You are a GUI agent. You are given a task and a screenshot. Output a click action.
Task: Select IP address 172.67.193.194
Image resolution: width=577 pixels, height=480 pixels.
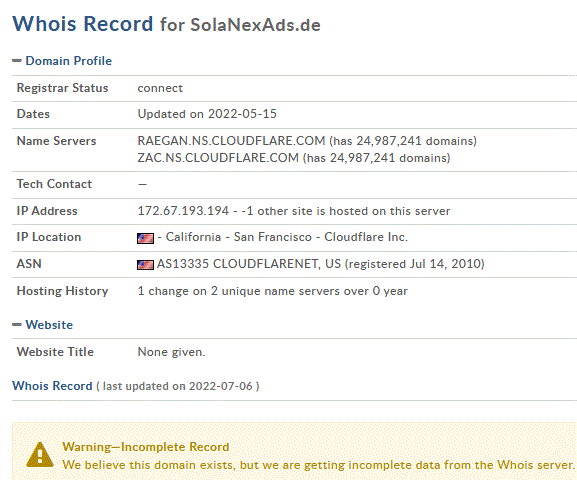click(x=183, y=211)
